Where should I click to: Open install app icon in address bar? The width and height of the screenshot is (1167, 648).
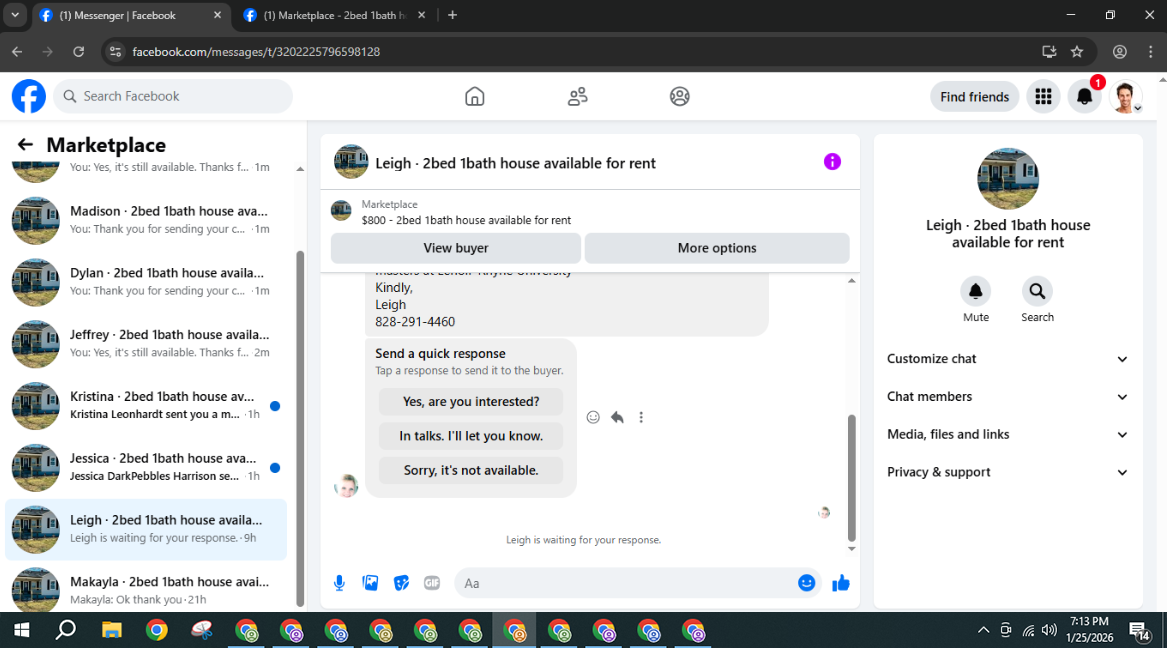[x=1049, y=51]
